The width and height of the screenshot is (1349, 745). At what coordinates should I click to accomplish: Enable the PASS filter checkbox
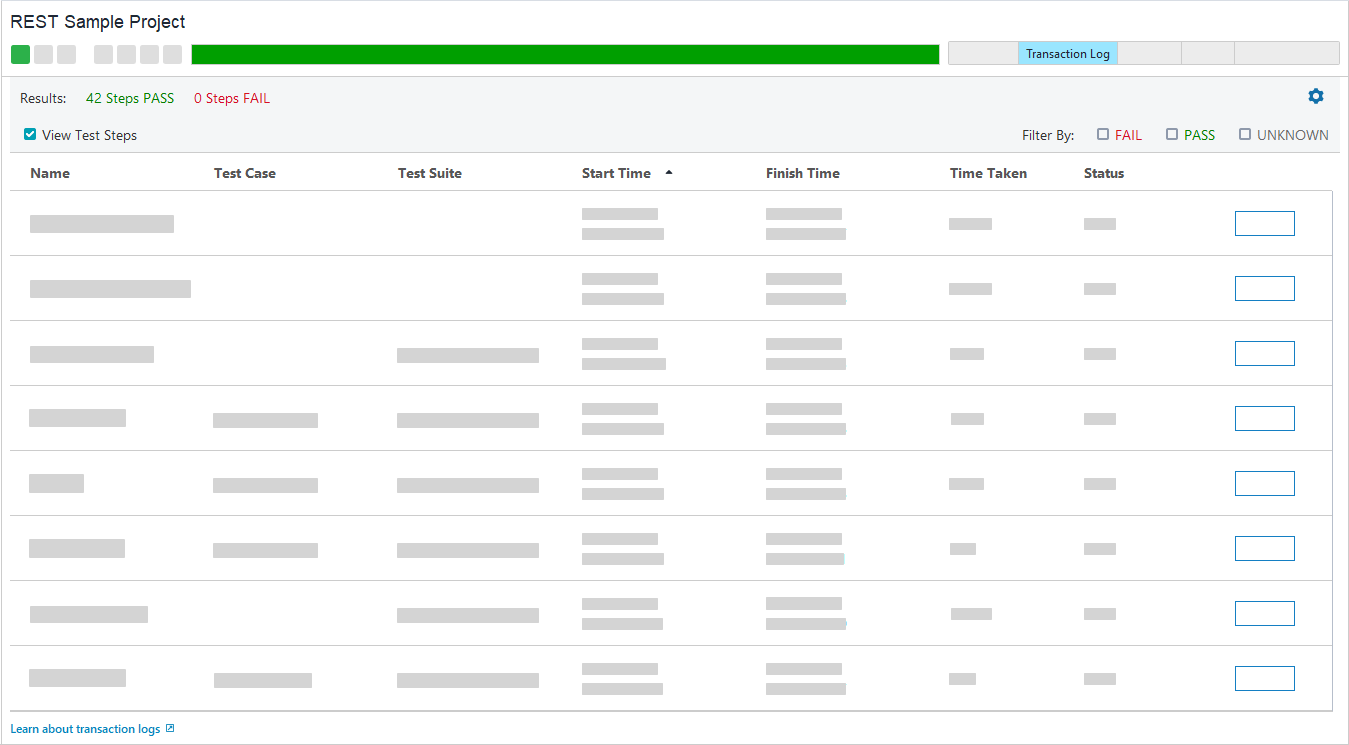pos(1171,133)
